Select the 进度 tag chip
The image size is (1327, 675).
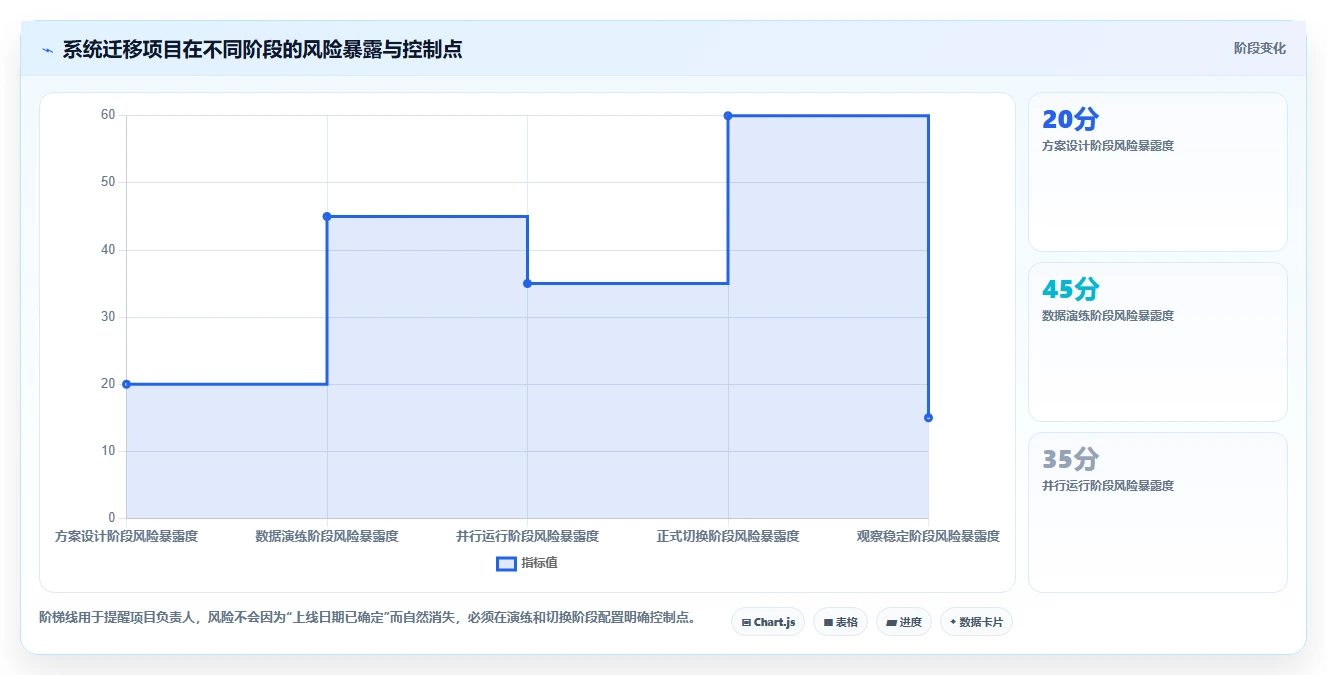click(904, 622)
